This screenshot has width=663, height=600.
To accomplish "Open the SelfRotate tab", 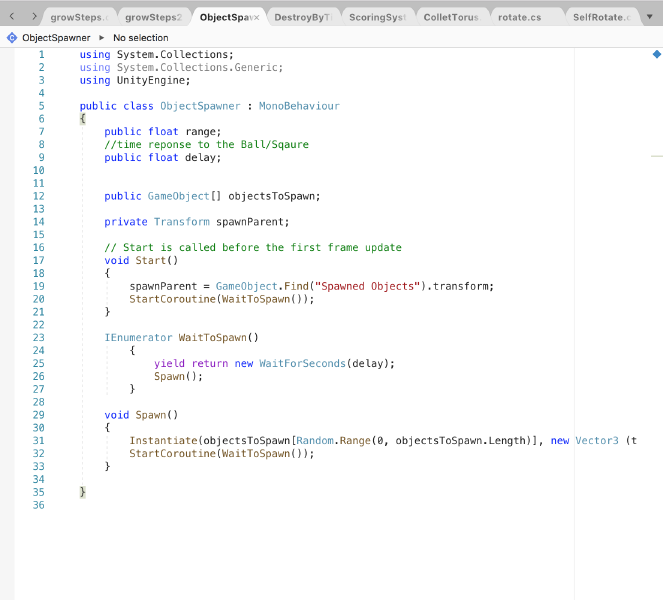I will (x=602, y=17).
